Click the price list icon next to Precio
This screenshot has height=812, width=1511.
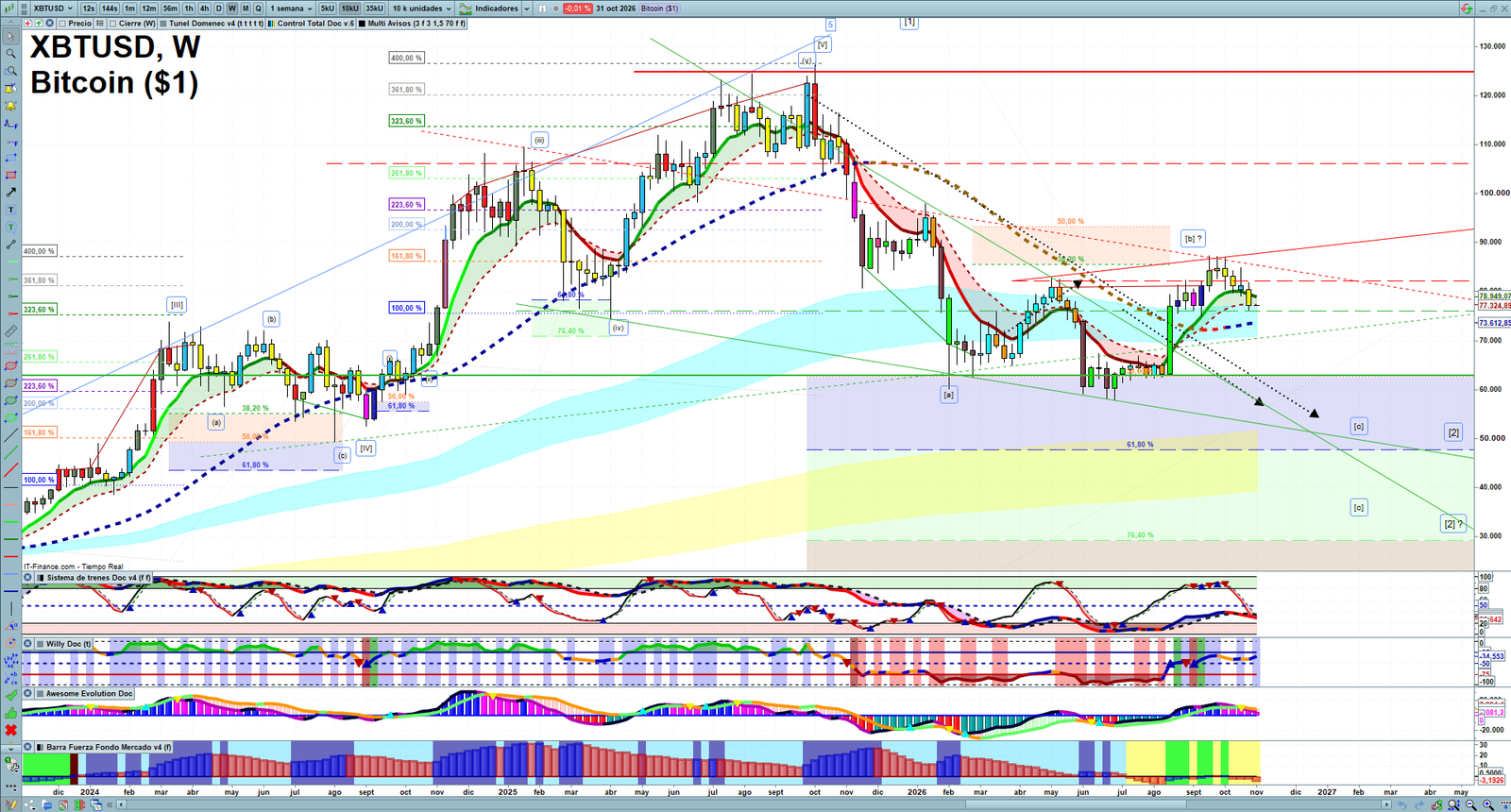click(99, 24)
